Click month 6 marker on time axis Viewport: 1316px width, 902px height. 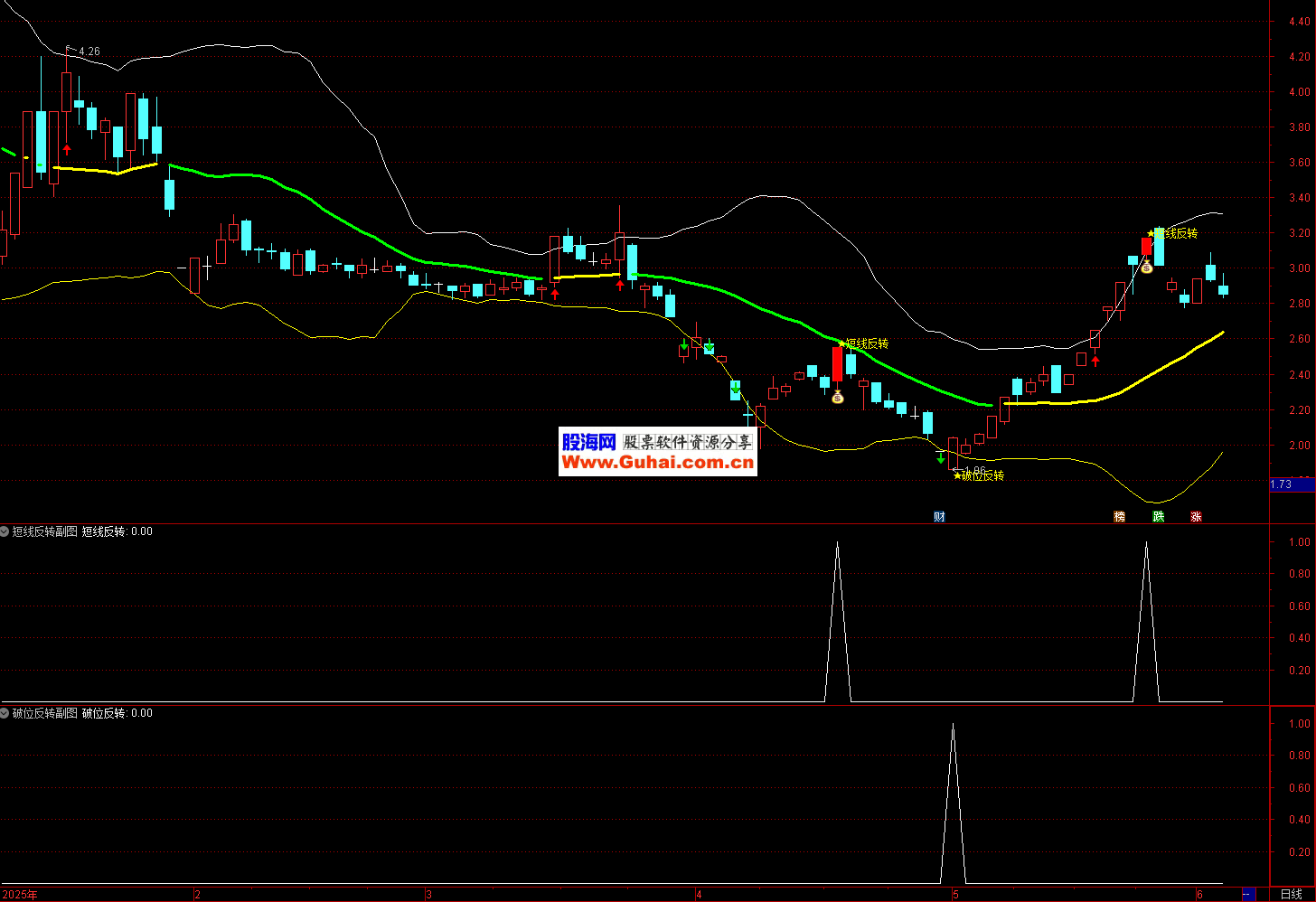click(1199, 895)
